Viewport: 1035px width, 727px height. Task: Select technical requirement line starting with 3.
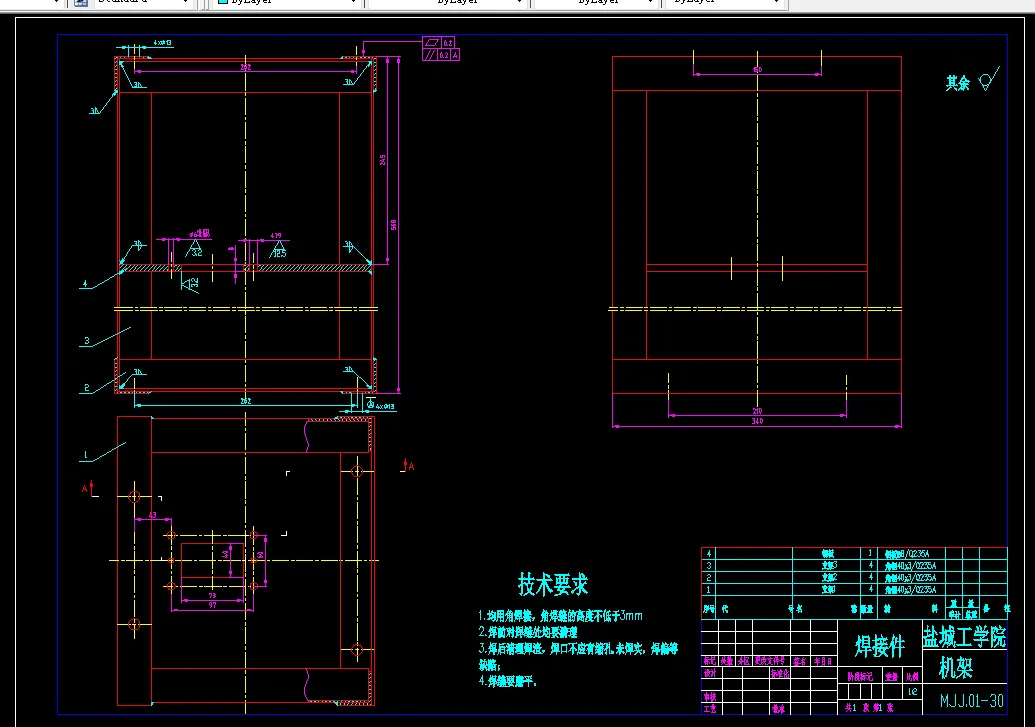point(578,649)
